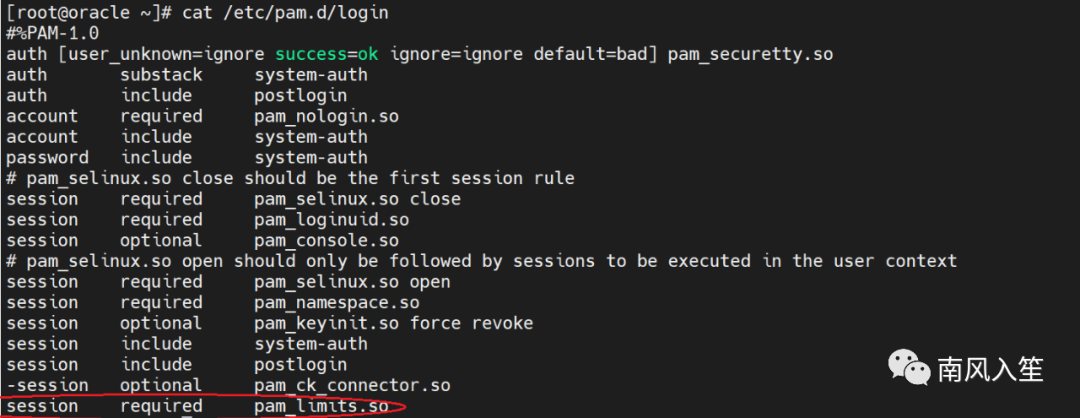Click pam_console.so module text
Viewport: 1080px width, 418px height.
click(326, 240)
